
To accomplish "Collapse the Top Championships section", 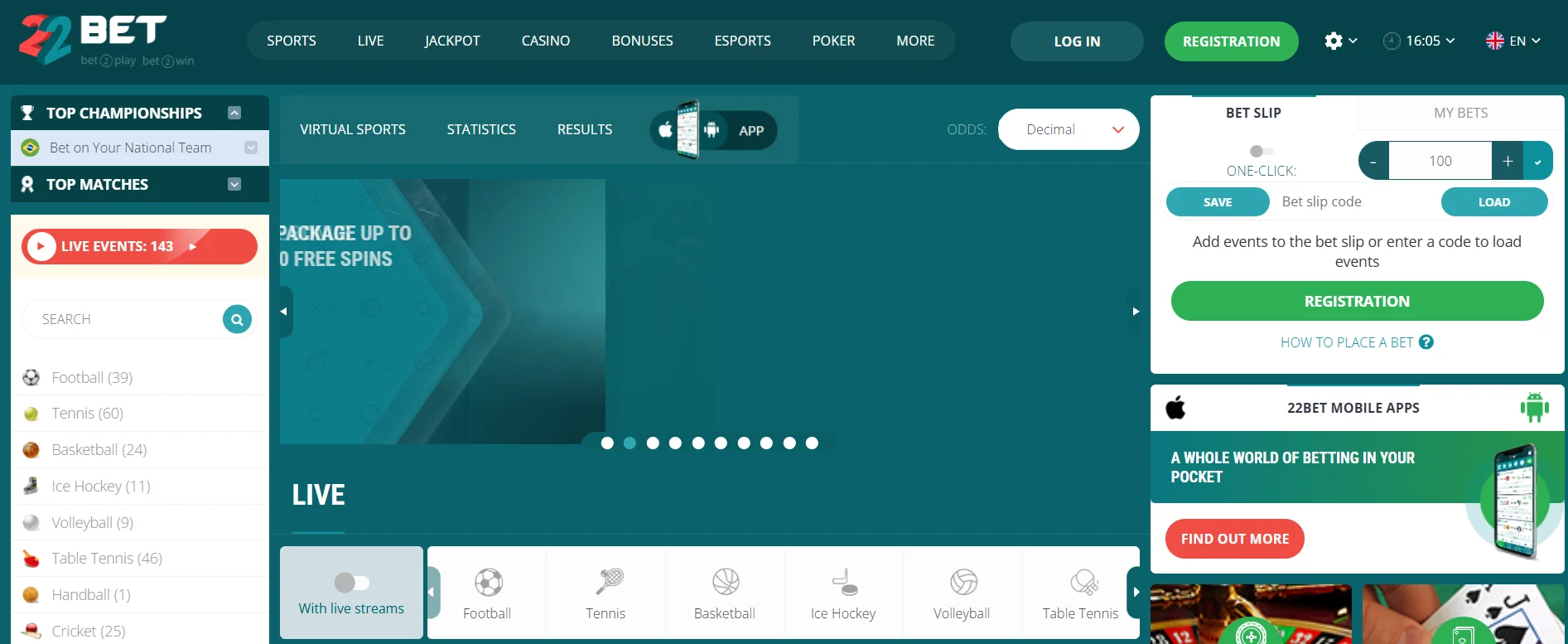I will 234,113.
